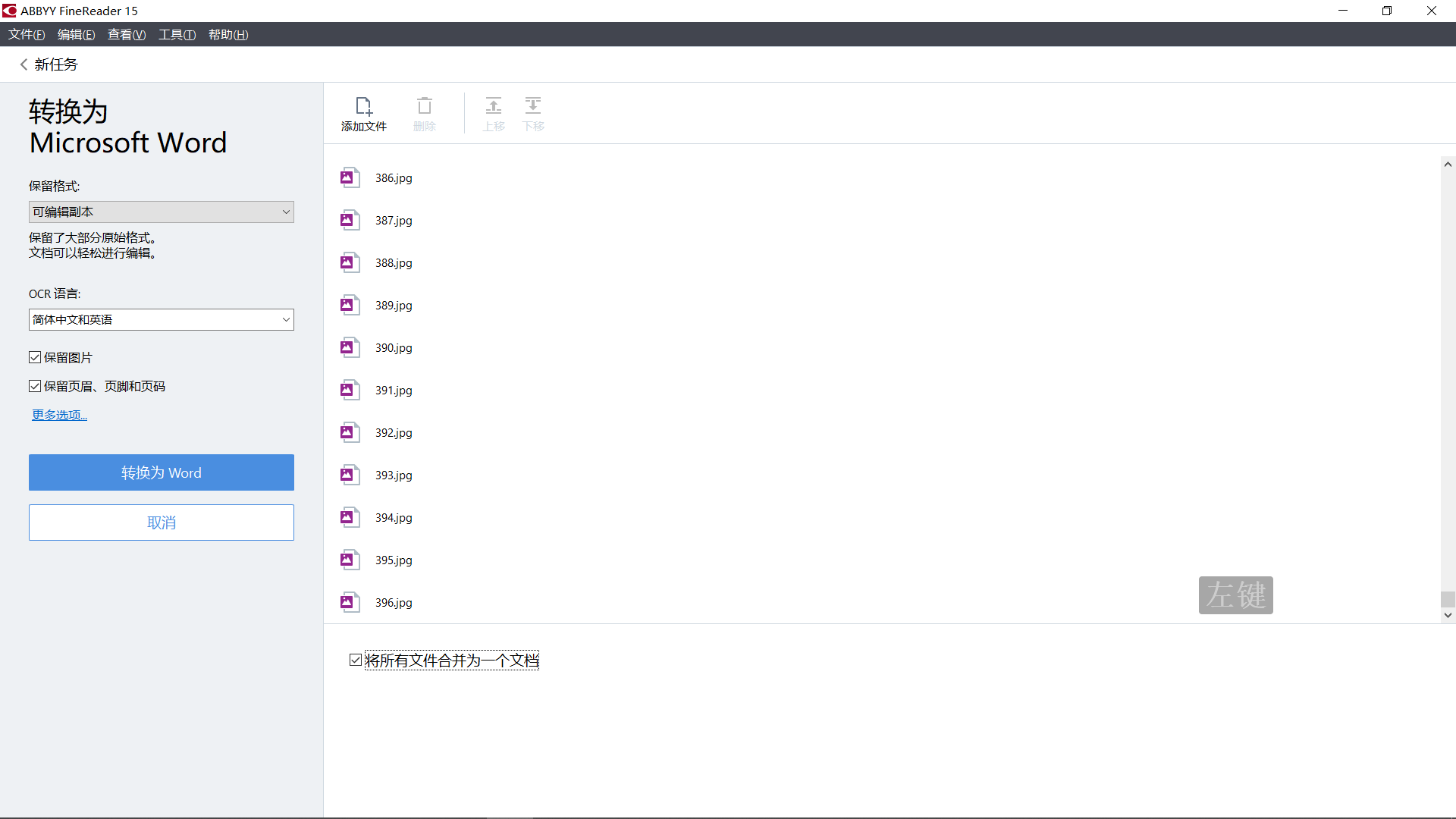Select file name 387.jpg
The image size is (1456, 819).
click(394, 221)
